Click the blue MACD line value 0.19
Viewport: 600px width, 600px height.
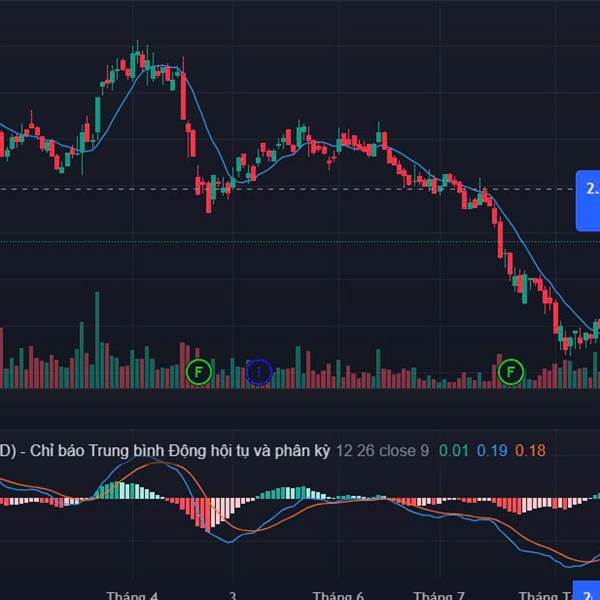(x=492, y=451)
